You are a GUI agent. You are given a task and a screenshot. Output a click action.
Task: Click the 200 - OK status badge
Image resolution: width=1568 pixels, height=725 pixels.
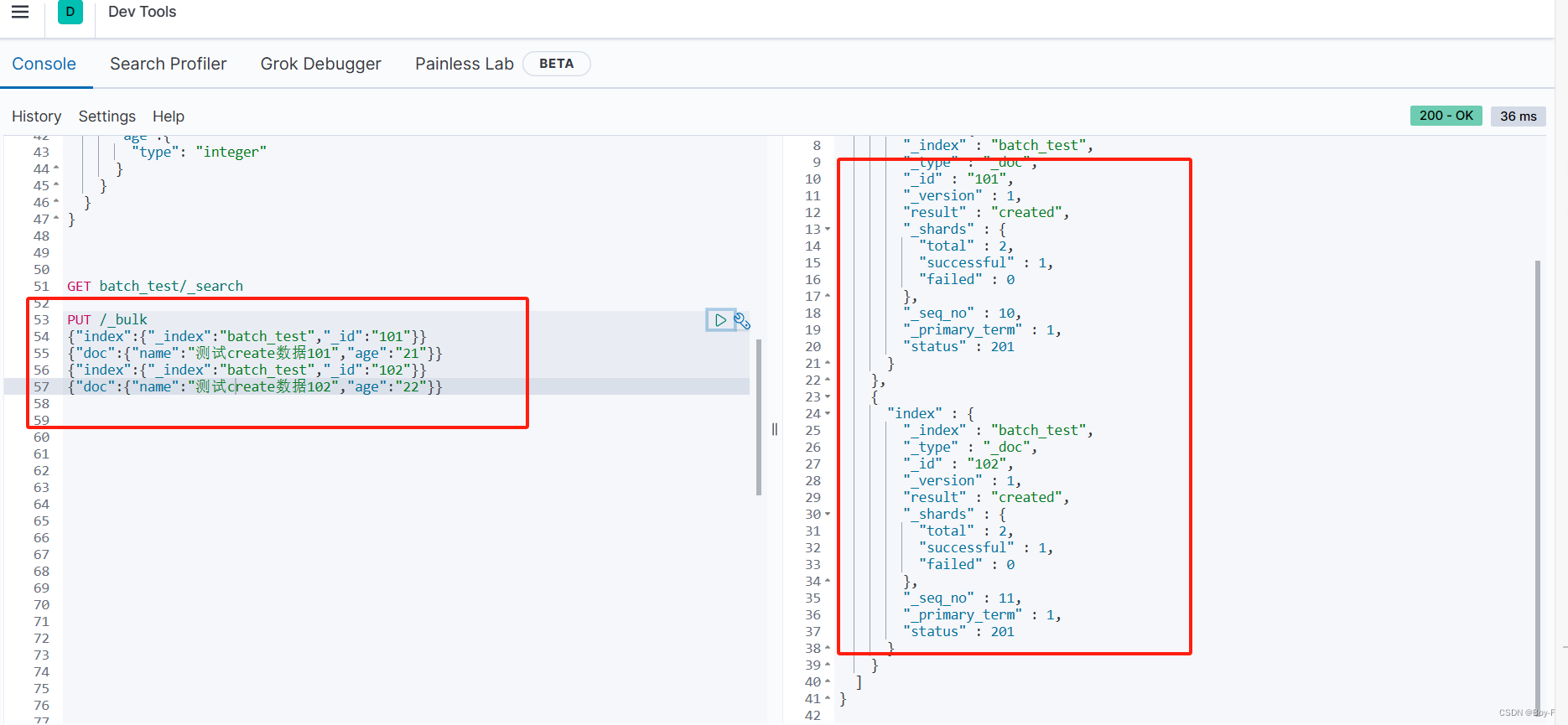(1446, 116)
